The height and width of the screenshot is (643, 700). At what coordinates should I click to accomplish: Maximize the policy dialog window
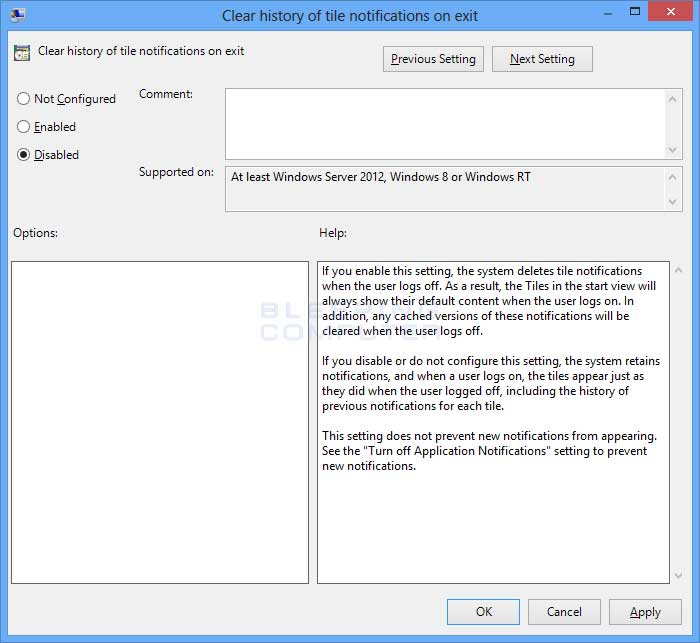tap(635, 12)
